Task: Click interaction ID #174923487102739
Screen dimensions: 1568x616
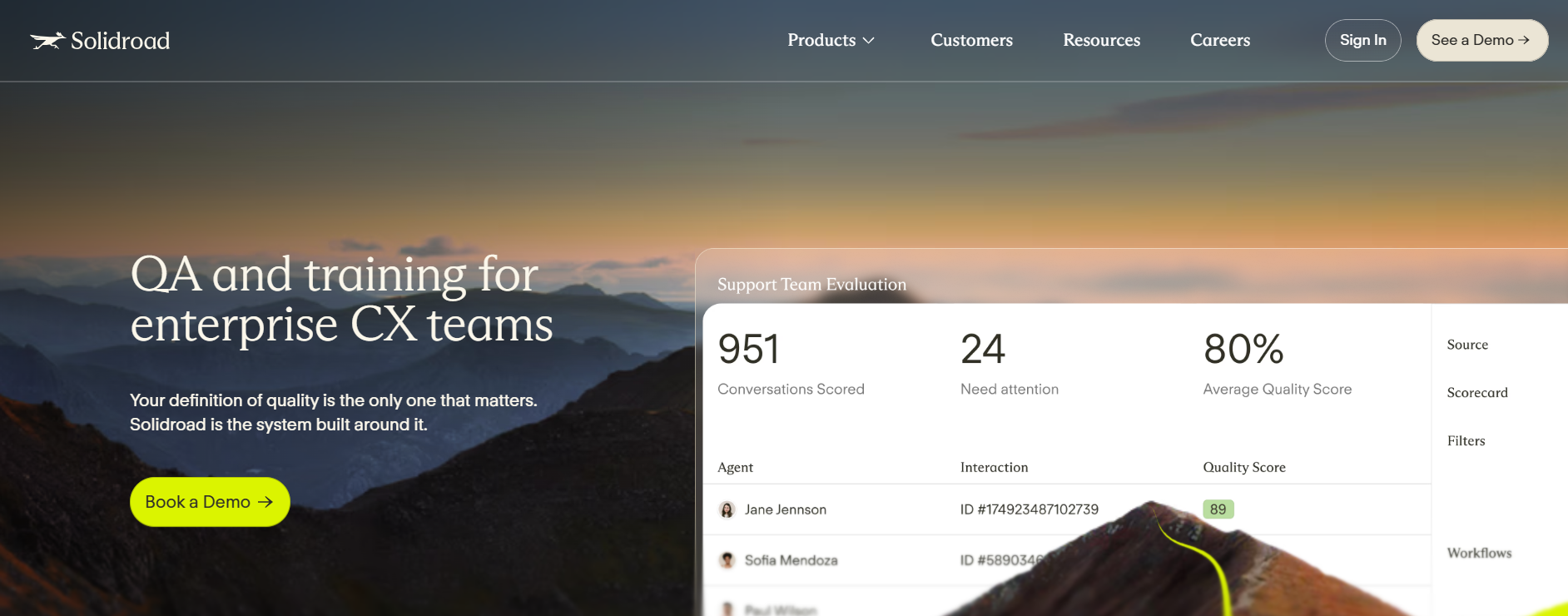Action: [x=1029, y=509]
